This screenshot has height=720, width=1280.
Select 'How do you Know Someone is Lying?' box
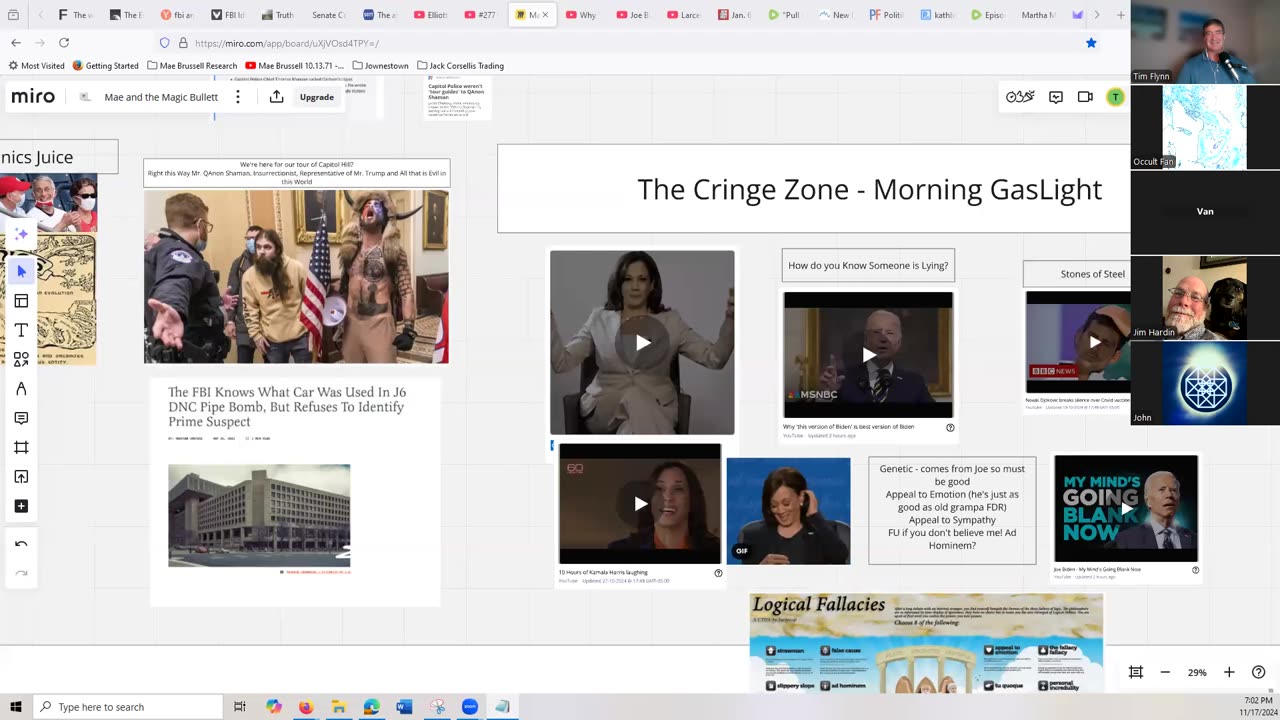[868, 265]
